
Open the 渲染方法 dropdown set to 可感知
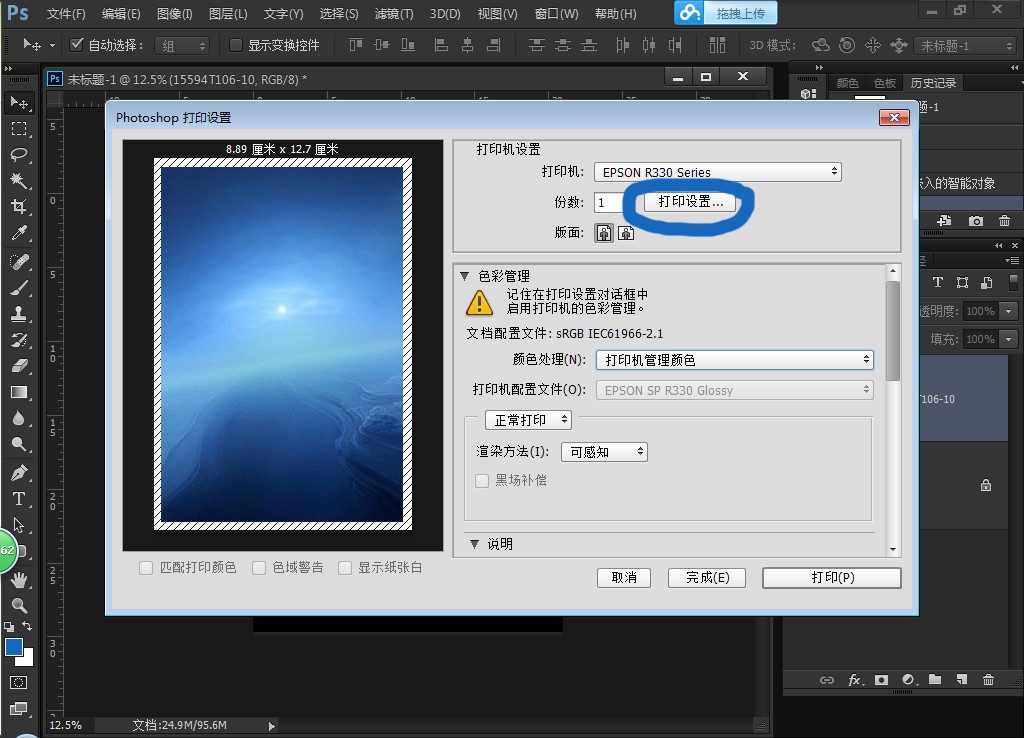[x=604, y=451]
